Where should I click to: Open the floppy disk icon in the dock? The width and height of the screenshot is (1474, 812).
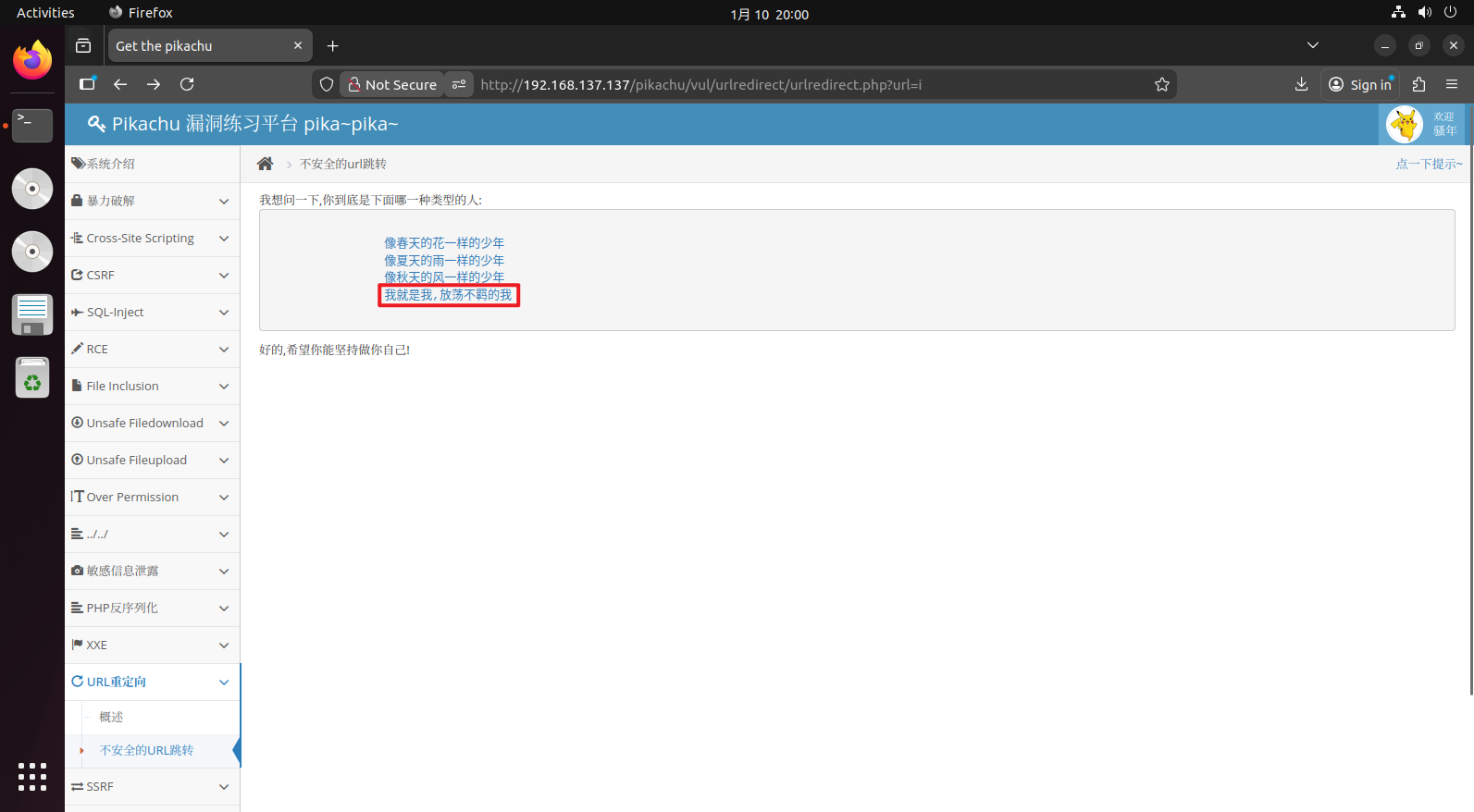pyautogui.click(x=32, y=314)
